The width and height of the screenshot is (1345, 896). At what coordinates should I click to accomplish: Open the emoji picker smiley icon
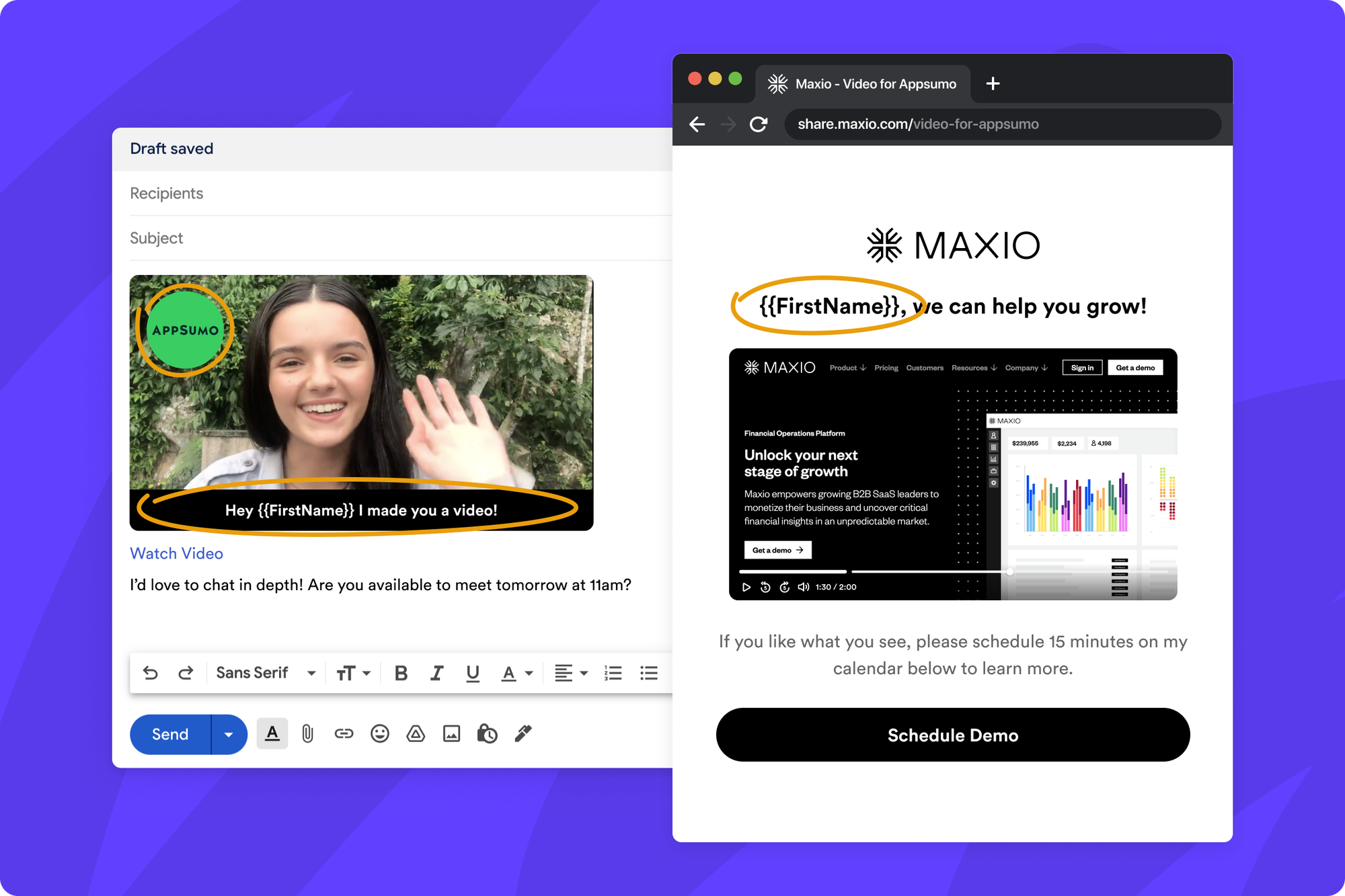coord(380,733)
